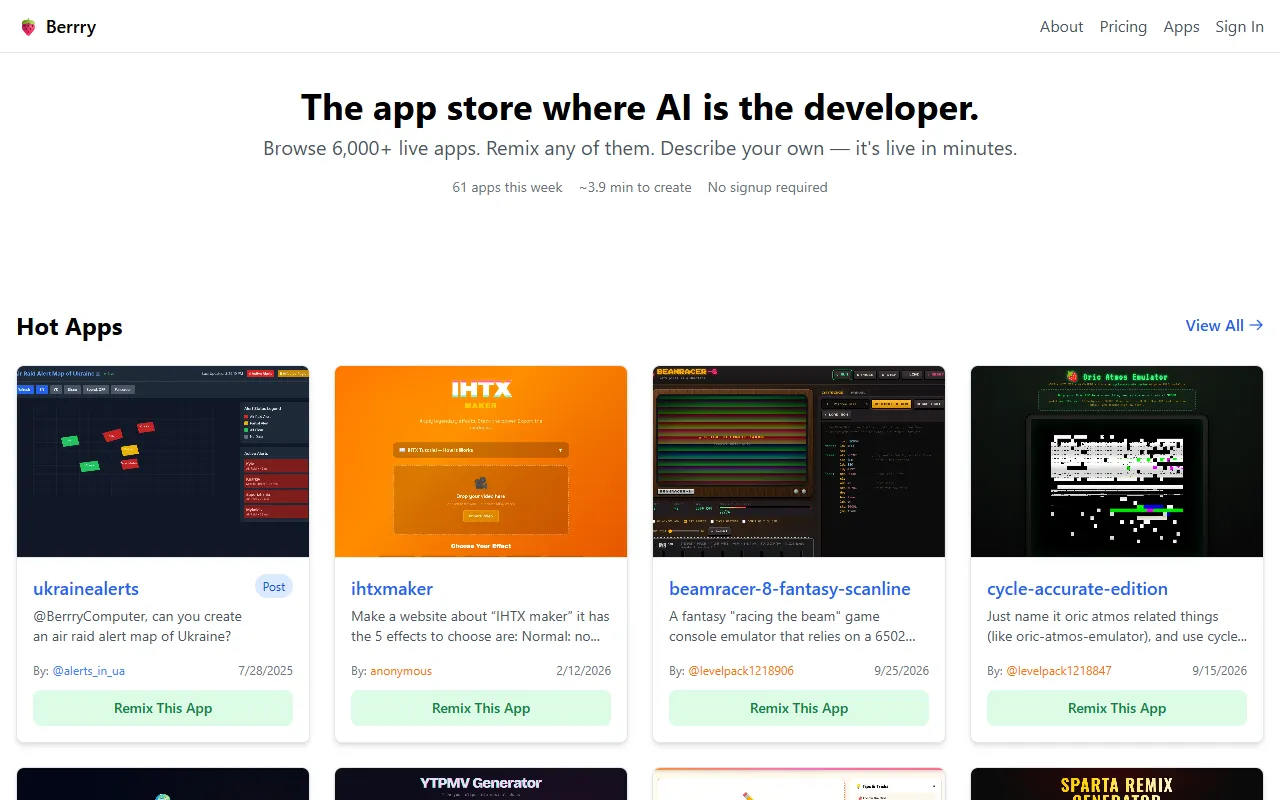Click the 'Browse 6,000+ live apps' subtitle

pos(640,149)
